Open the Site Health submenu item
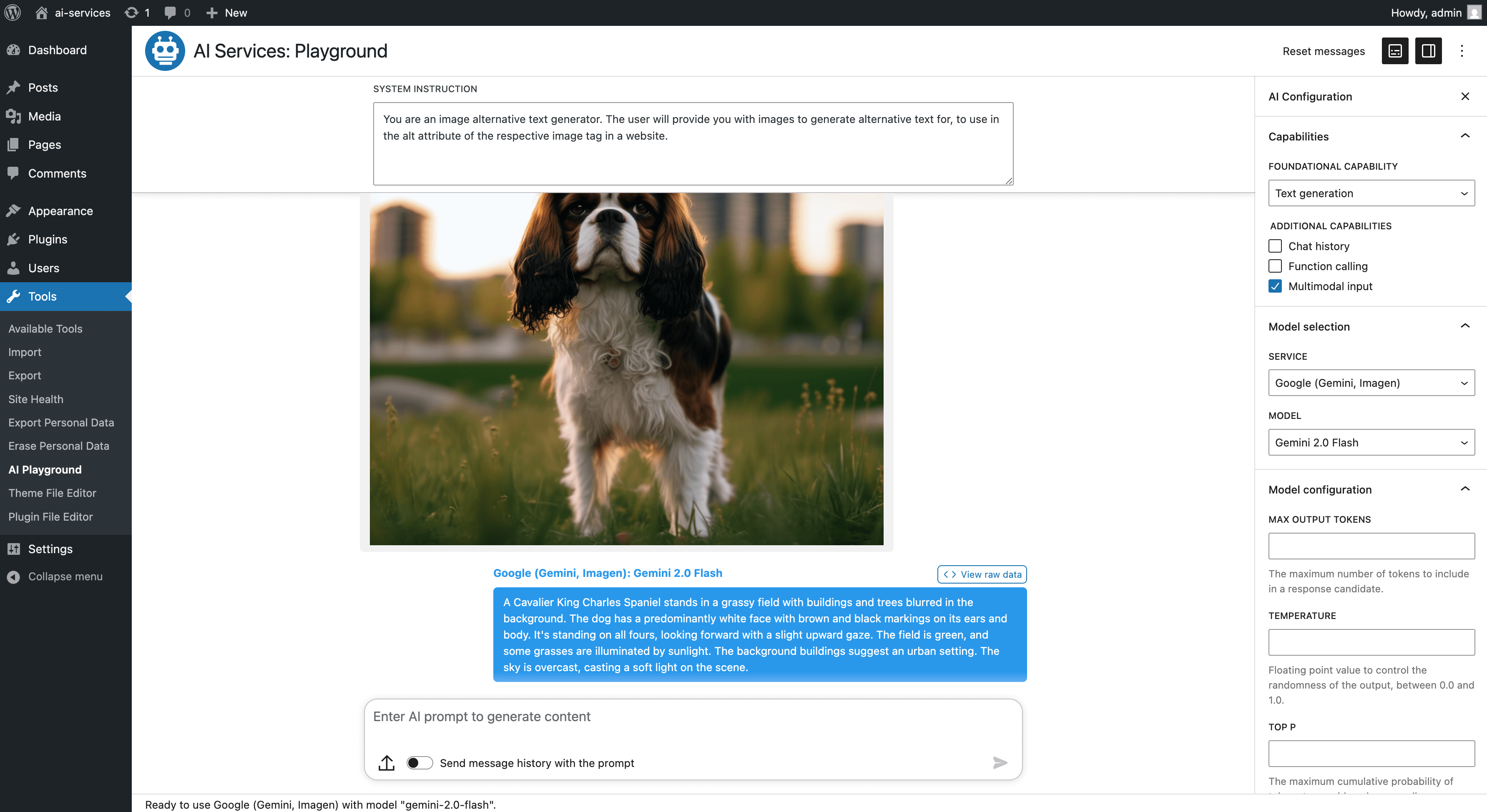The image size is (1487, 812). click(x=35, y=399)
